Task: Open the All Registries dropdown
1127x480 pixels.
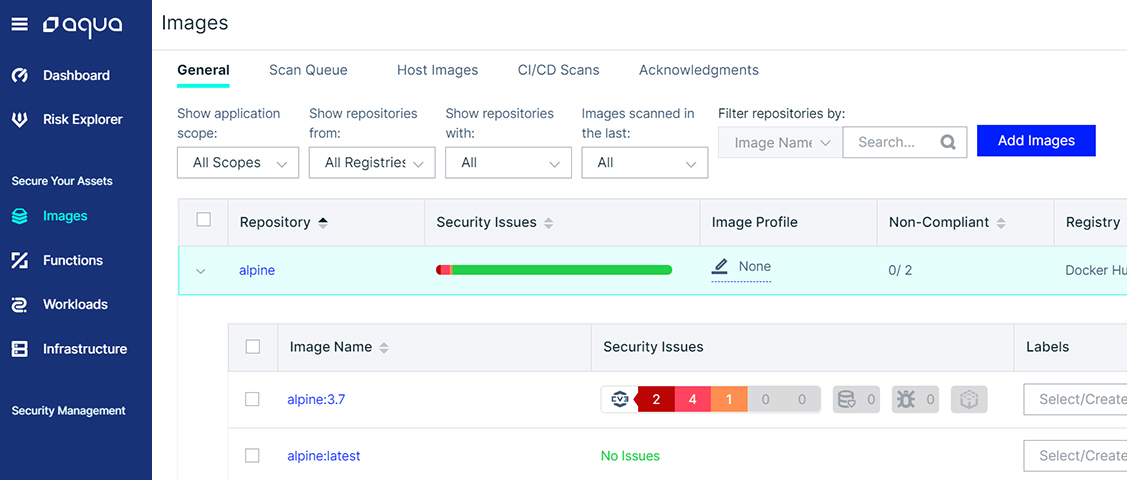Action: pyautogui.click(x=372, y=163)
